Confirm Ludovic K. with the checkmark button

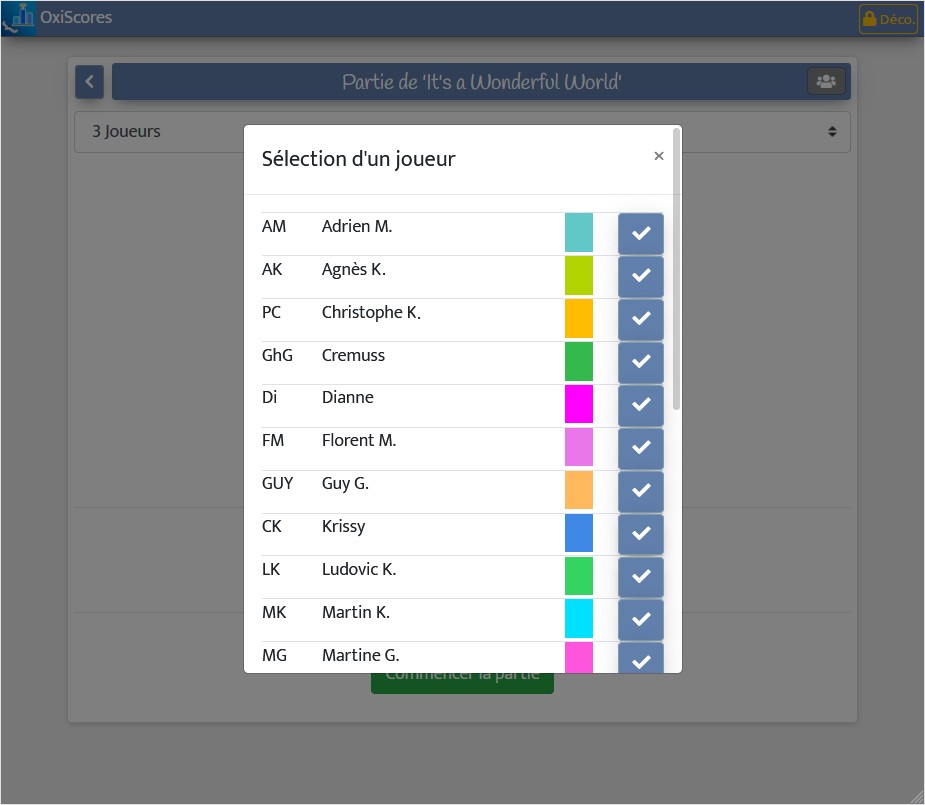pyautogui.click(x=641, y=577)
